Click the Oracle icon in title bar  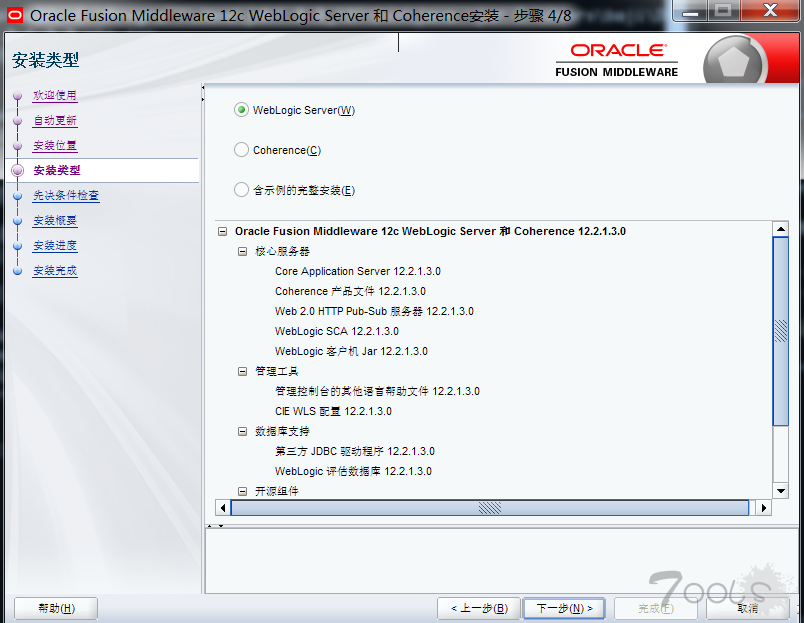click(x=15, y=15)
